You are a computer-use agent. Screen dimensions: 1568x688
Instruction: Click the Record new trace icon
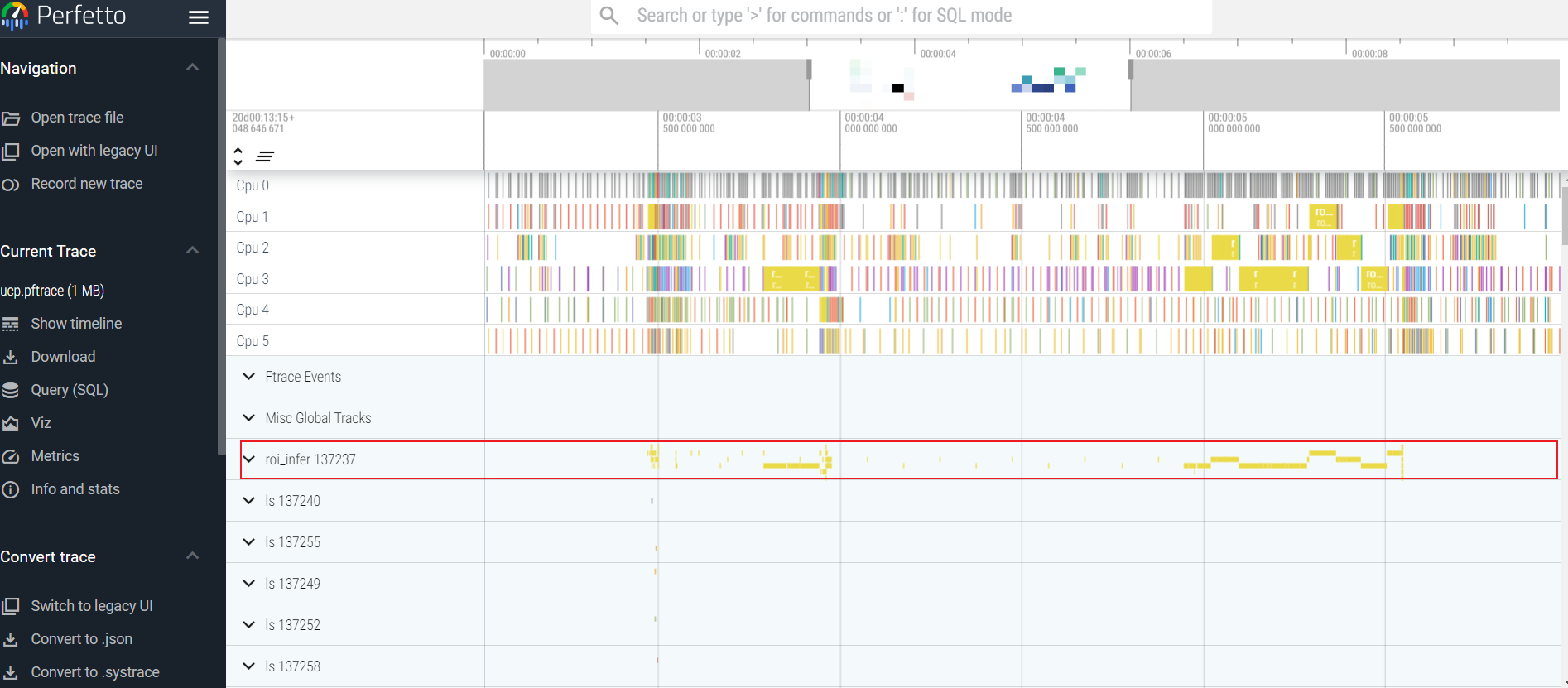point(11,185)
